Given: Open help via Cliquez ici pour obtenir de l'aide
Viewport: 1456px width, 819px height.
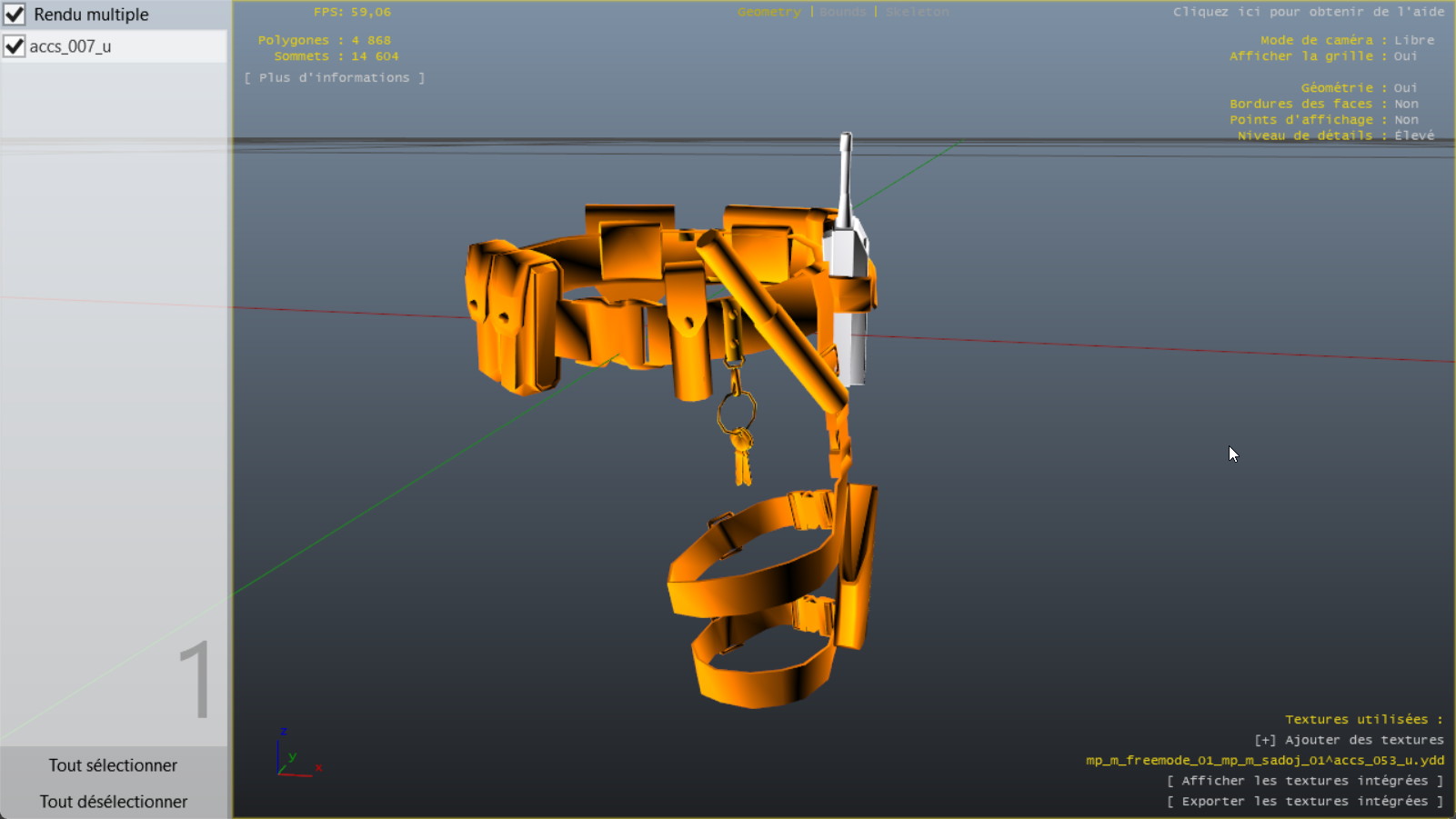Looking at the screenshot, I should [1308, 12].
